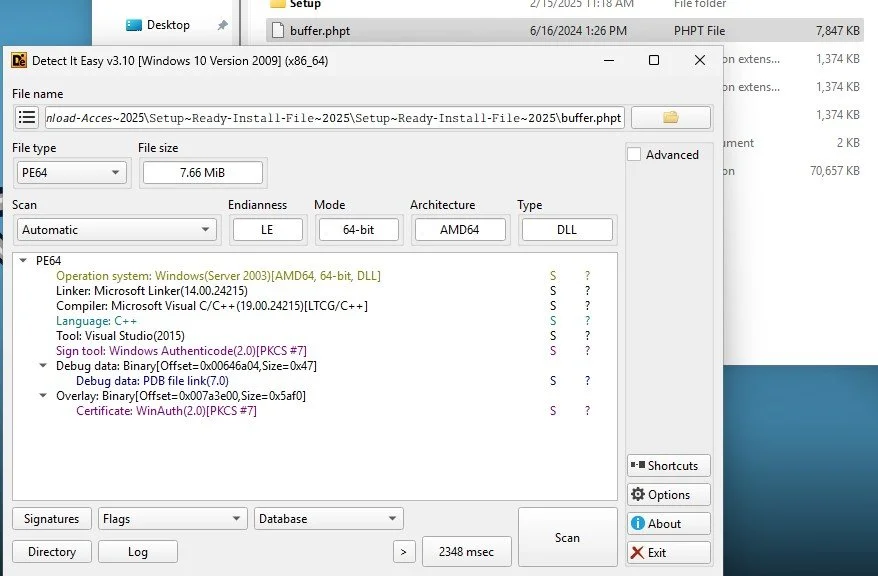Collapse the PE64 tree root node
The width and height of the screenshot is (878, 576).
pyautogui.click(x=23, y=260)
